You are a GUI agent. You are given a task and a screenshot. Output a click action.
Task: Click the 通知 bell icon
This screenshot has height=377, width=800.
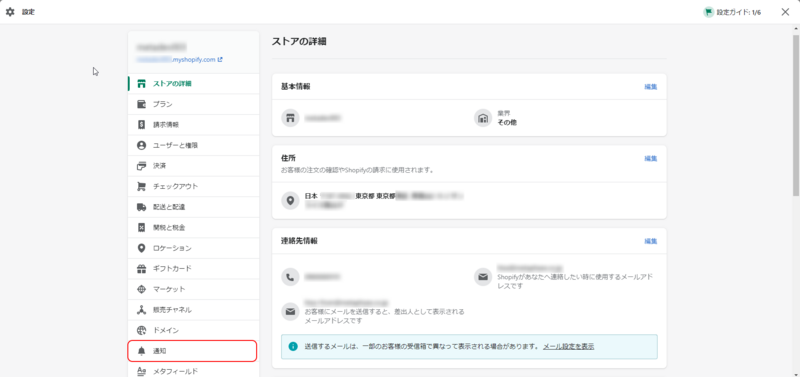pyautogui.click(x=142, y=351)
